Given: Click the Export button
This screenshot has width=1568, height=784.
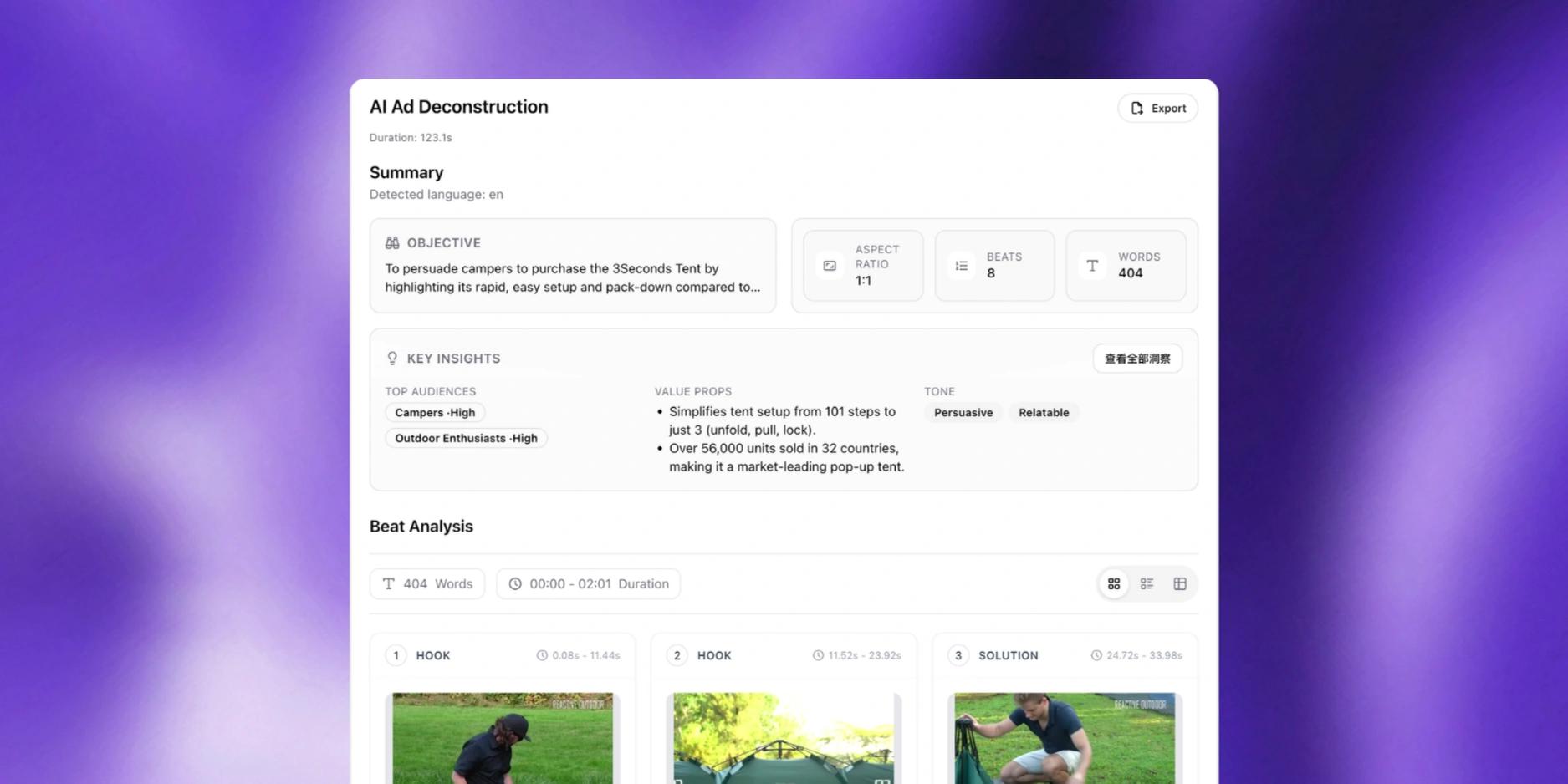Looking at the screenshot, I should click(x=1157, y=108).
